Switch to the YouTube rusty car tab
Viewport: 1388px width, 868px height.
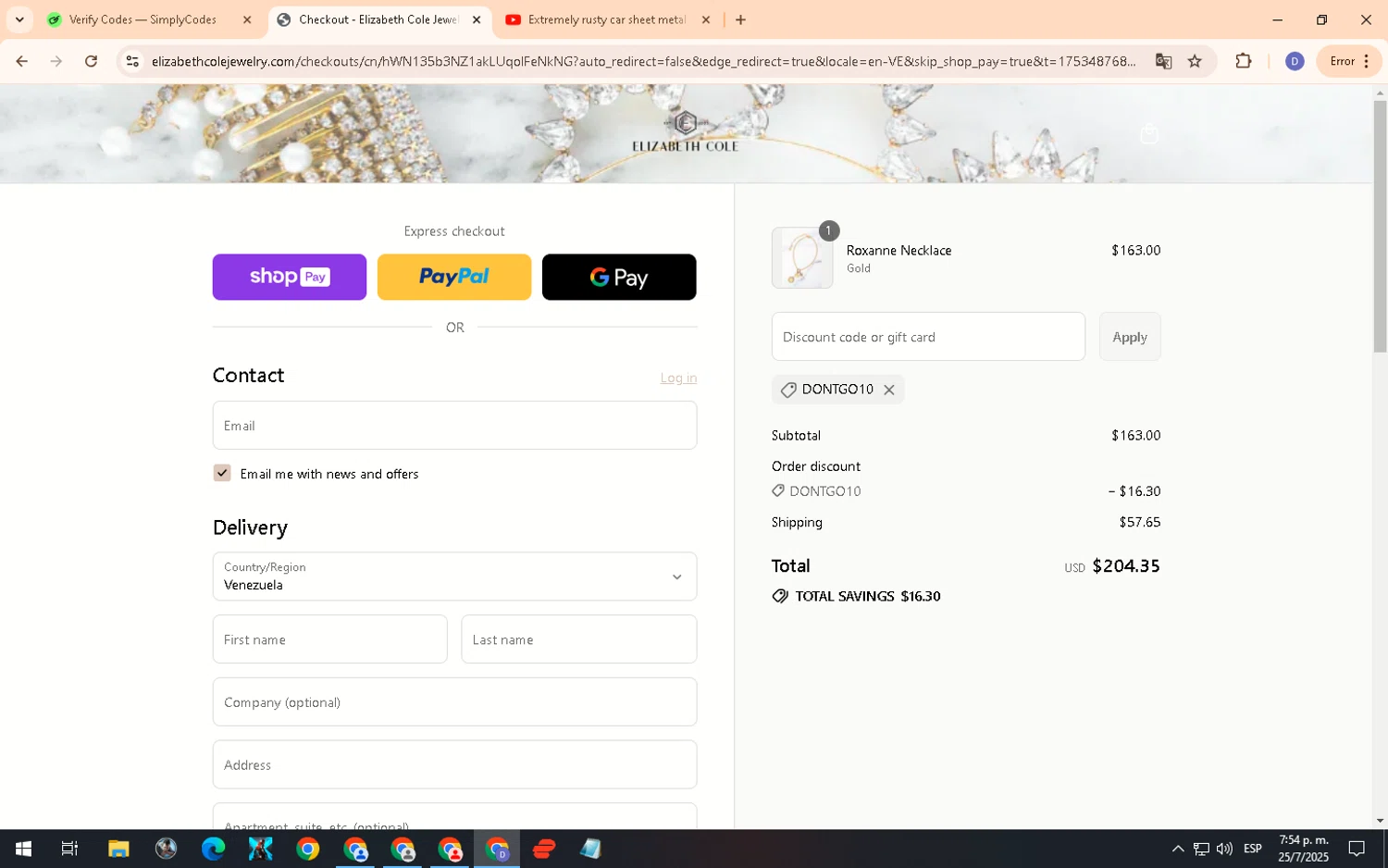coord(606,19)
